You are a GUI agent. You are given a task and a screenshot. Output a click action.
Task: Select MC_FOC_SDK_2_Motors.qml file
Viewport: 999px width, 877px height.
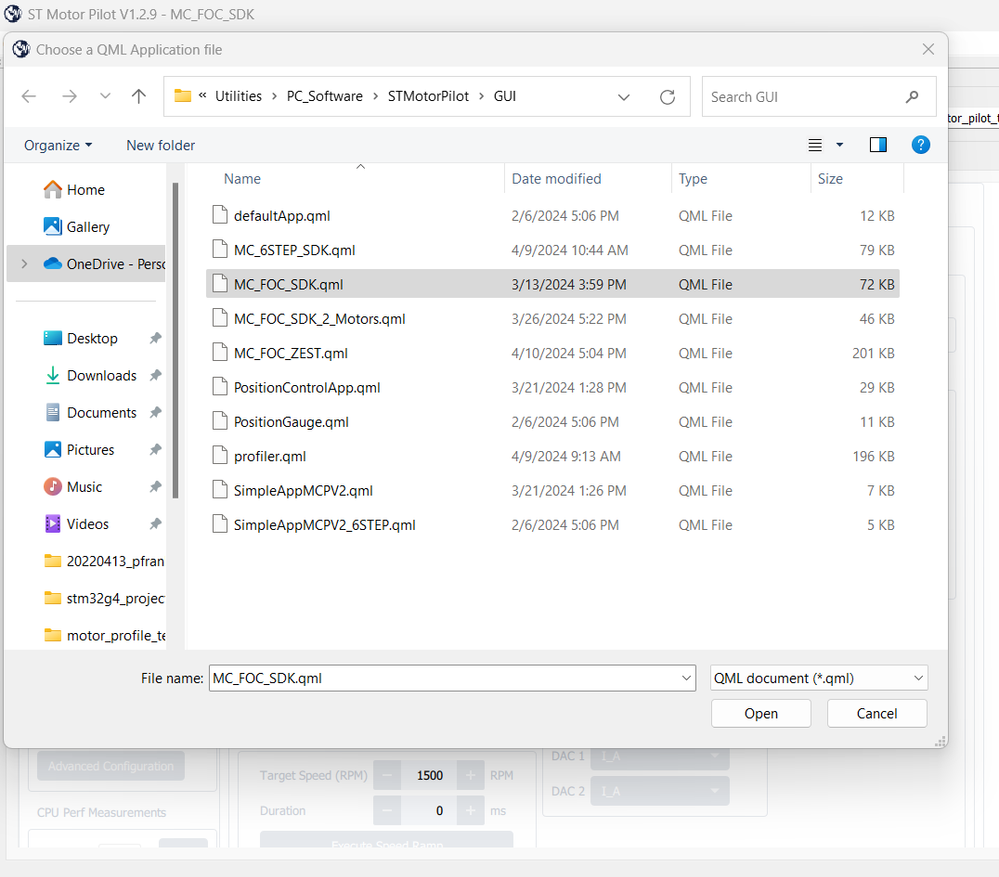pyautogui.click(x=552, y=318)
